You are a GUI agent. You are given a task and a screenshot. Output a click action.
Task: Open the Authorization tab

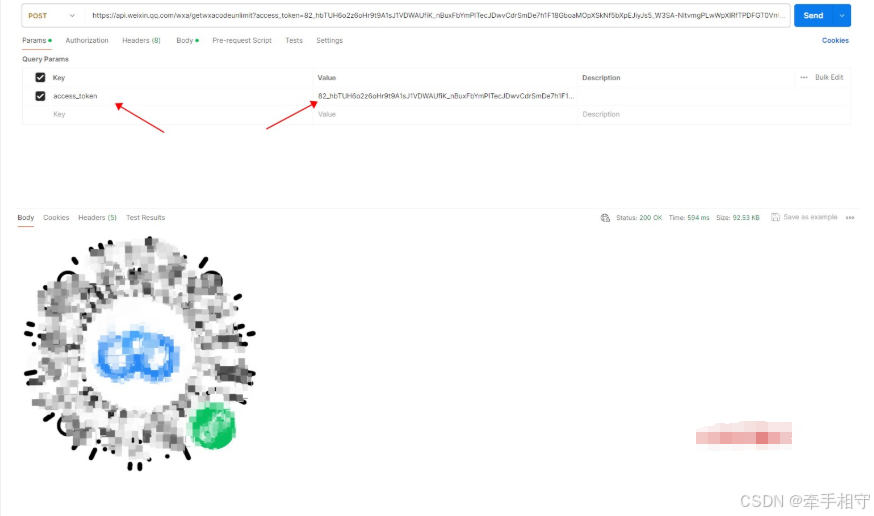pyautogui.click(x=87, y=41)
